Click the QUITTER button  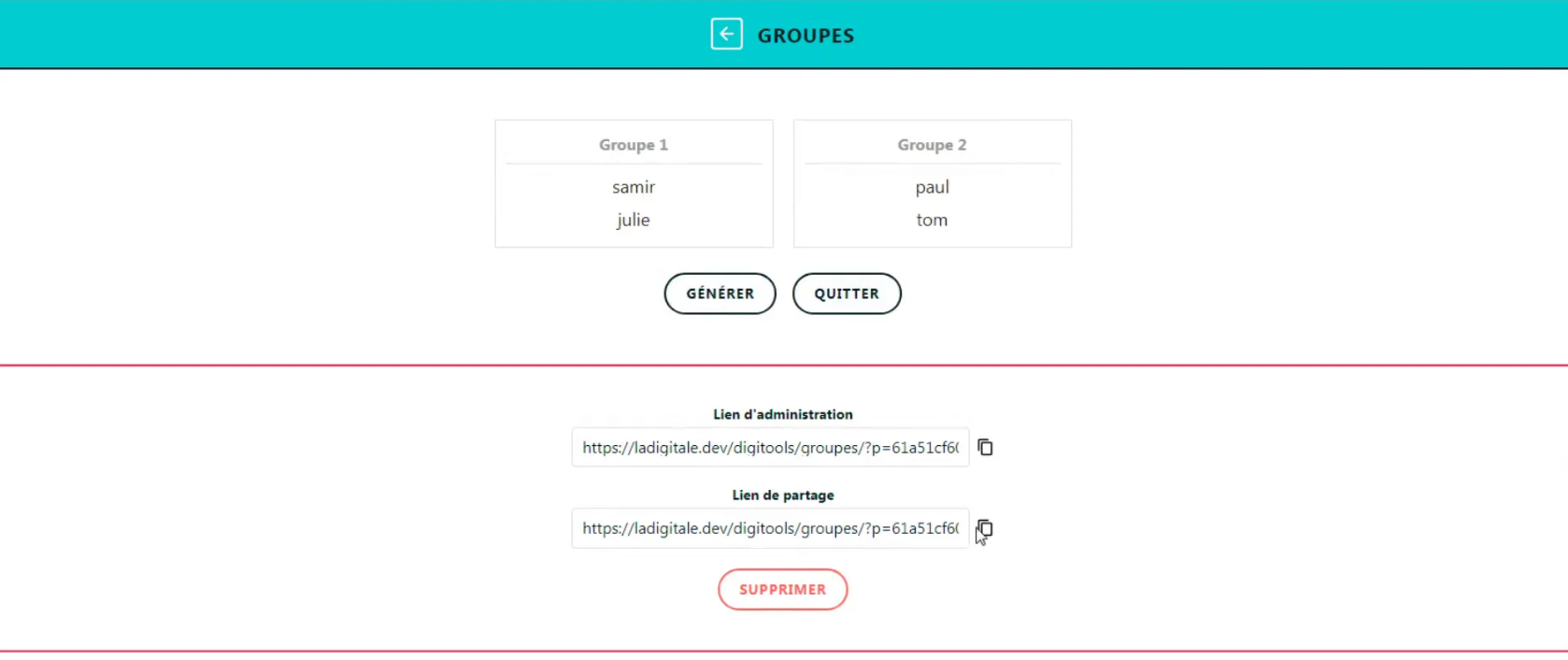point(847,294)
